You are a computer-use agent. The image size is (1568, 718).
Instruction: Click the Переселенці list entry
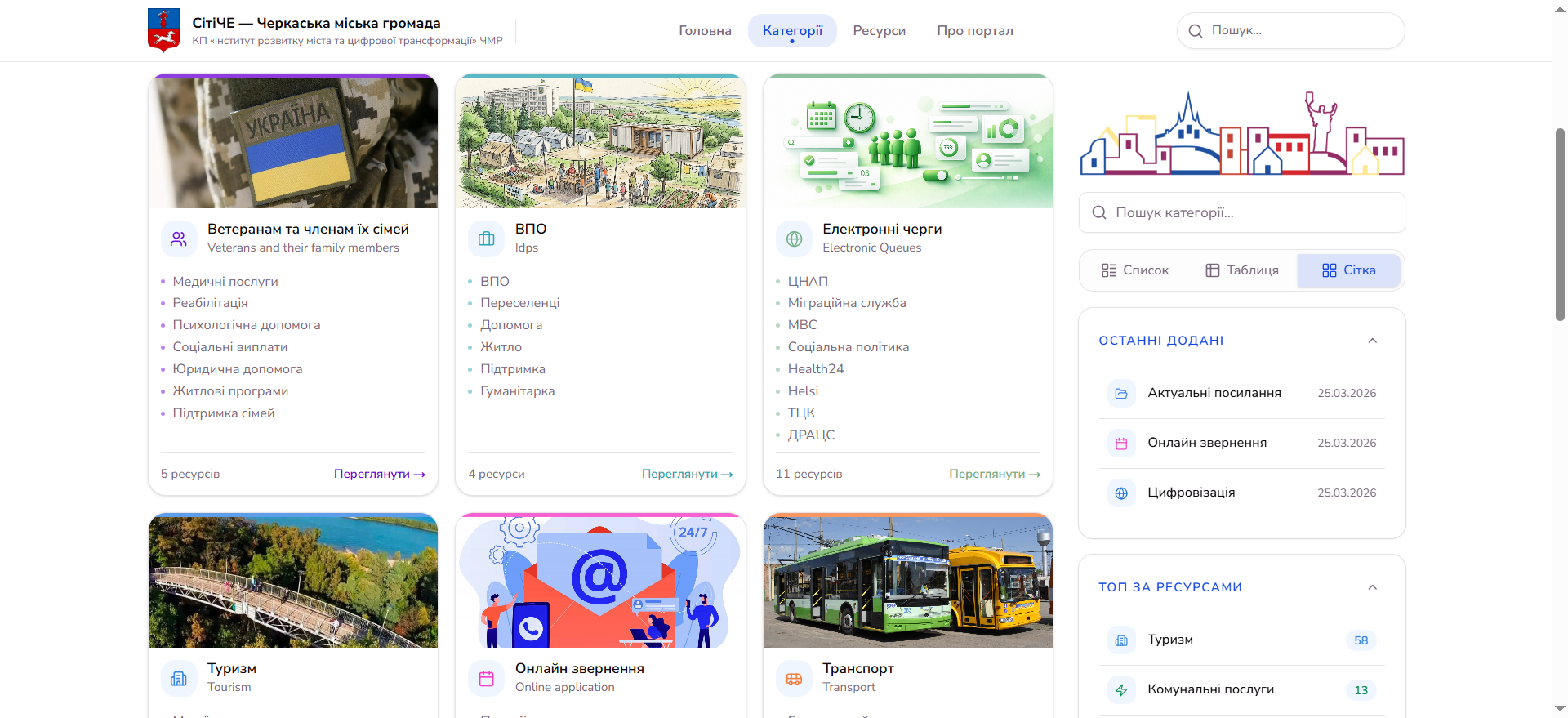point(520,303)
